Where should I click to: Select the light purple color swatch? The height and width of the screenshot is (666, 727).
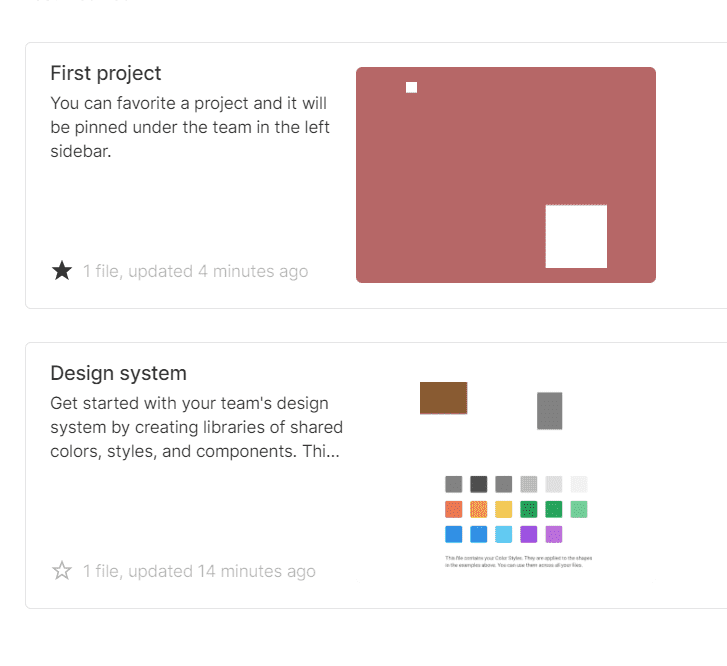coord(554,534)
